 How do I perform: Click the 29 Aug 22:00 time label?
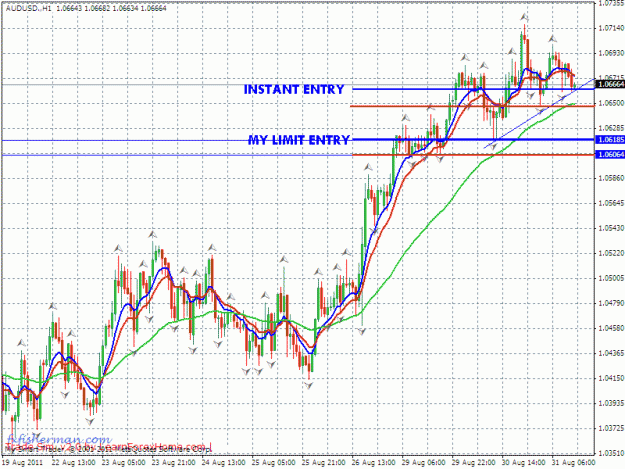click(474, 463)
